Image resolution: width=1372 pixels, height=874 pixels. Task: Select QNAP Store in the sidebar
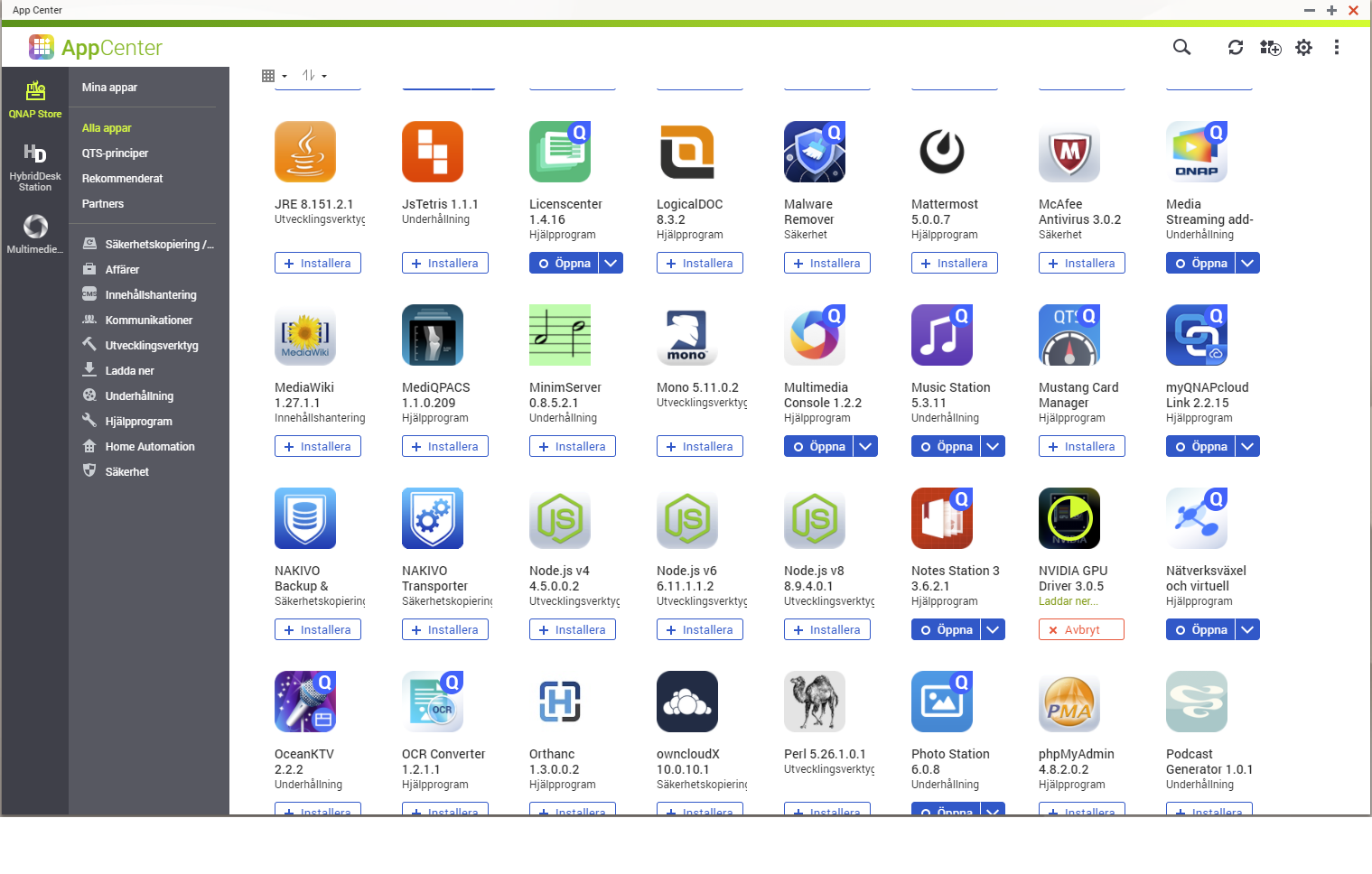(x=35, y=99)
